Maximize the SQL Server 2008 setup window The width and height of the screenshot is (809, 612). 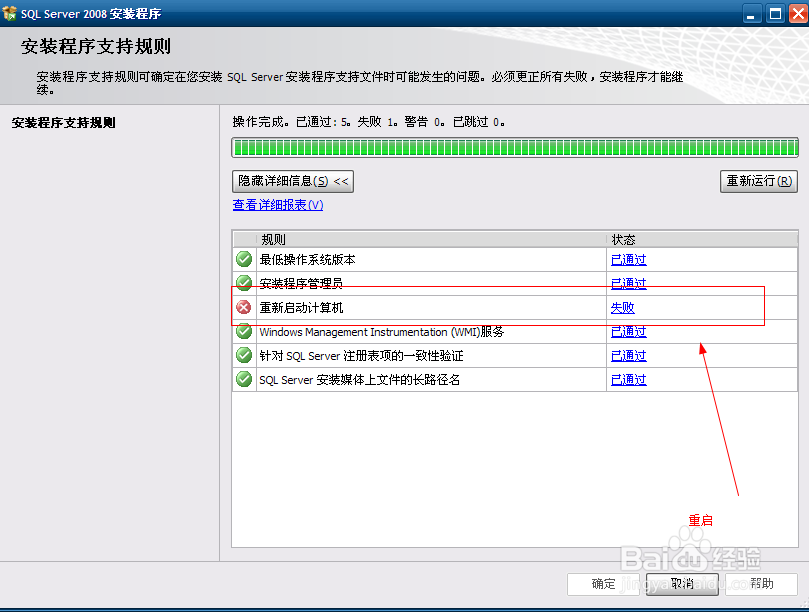pyautogui.click(x=775, y=13)
